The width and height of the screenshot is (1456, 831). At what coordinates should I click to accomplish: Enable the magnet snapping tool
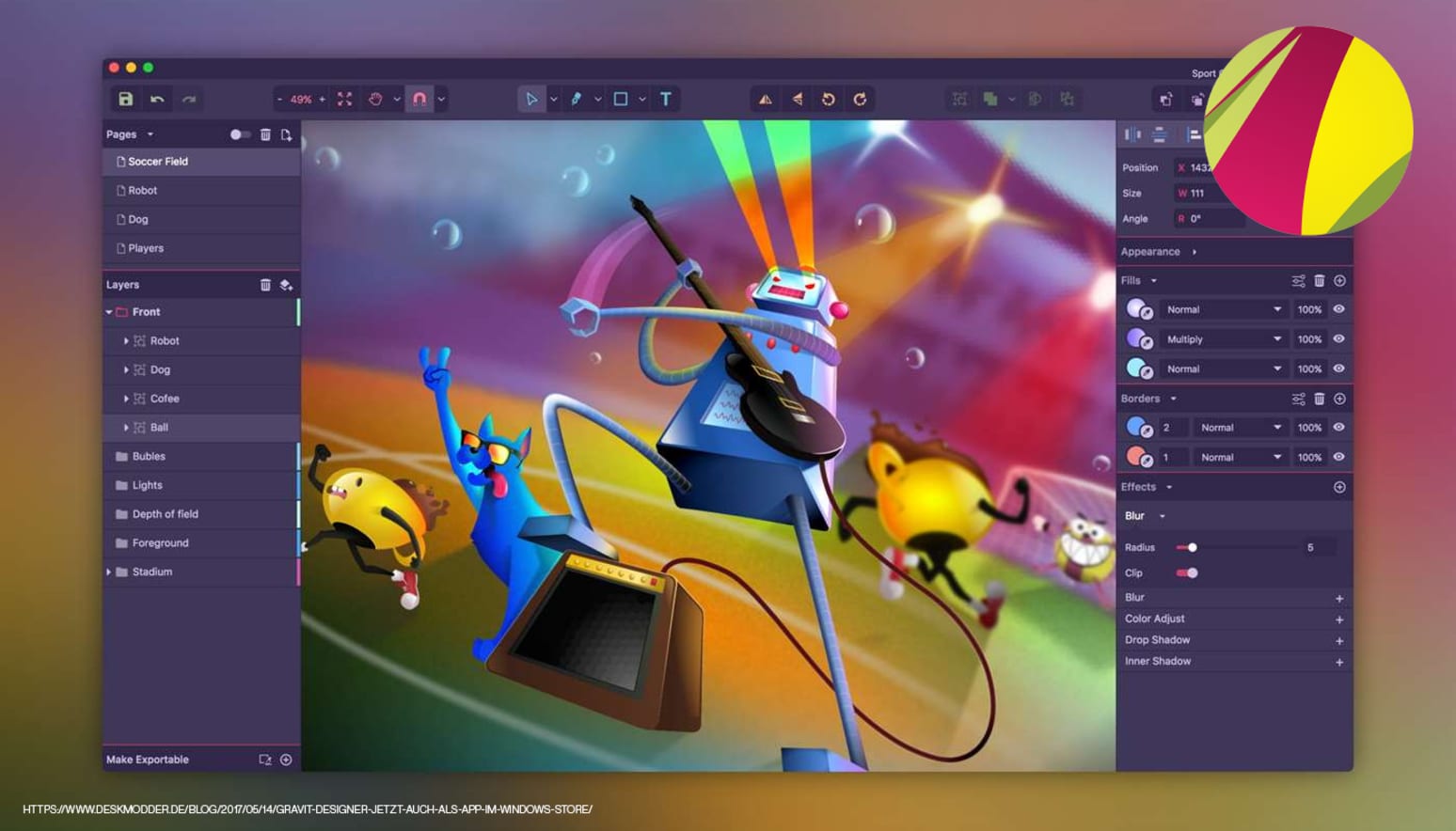(x=420, y=98)
